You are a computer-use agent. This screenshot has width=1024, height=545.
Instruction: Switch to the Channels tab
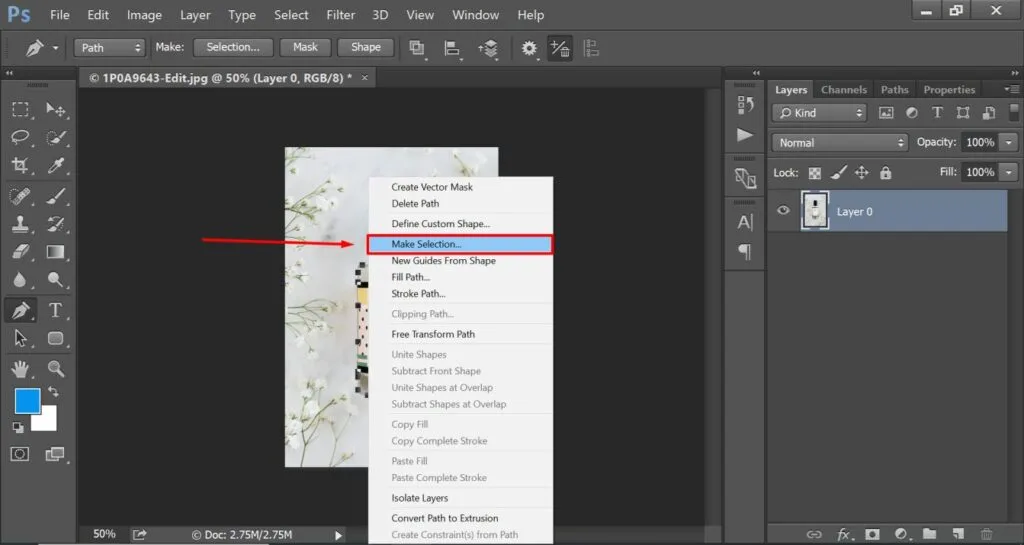[x=844, y=90]
